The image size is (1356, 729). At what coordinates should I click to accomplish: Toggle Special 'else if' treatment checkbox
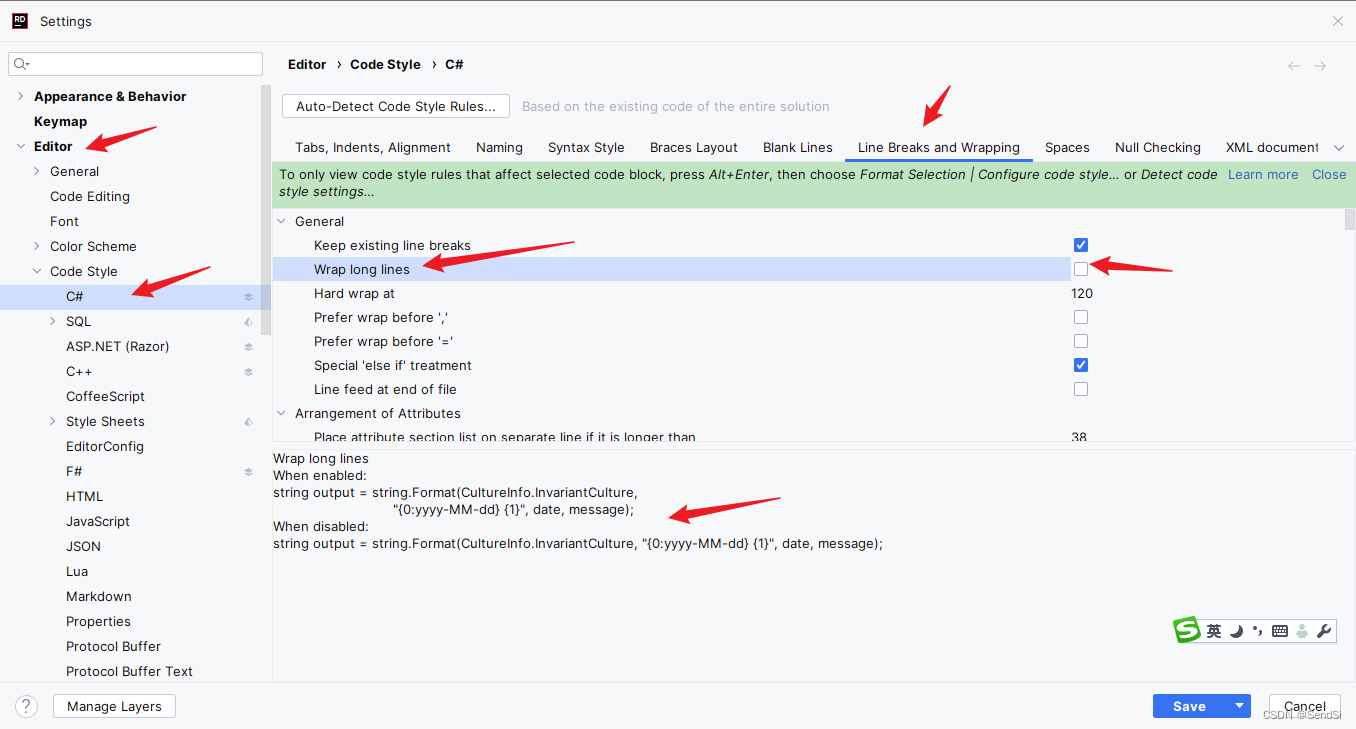click(x=1081, y=365)
